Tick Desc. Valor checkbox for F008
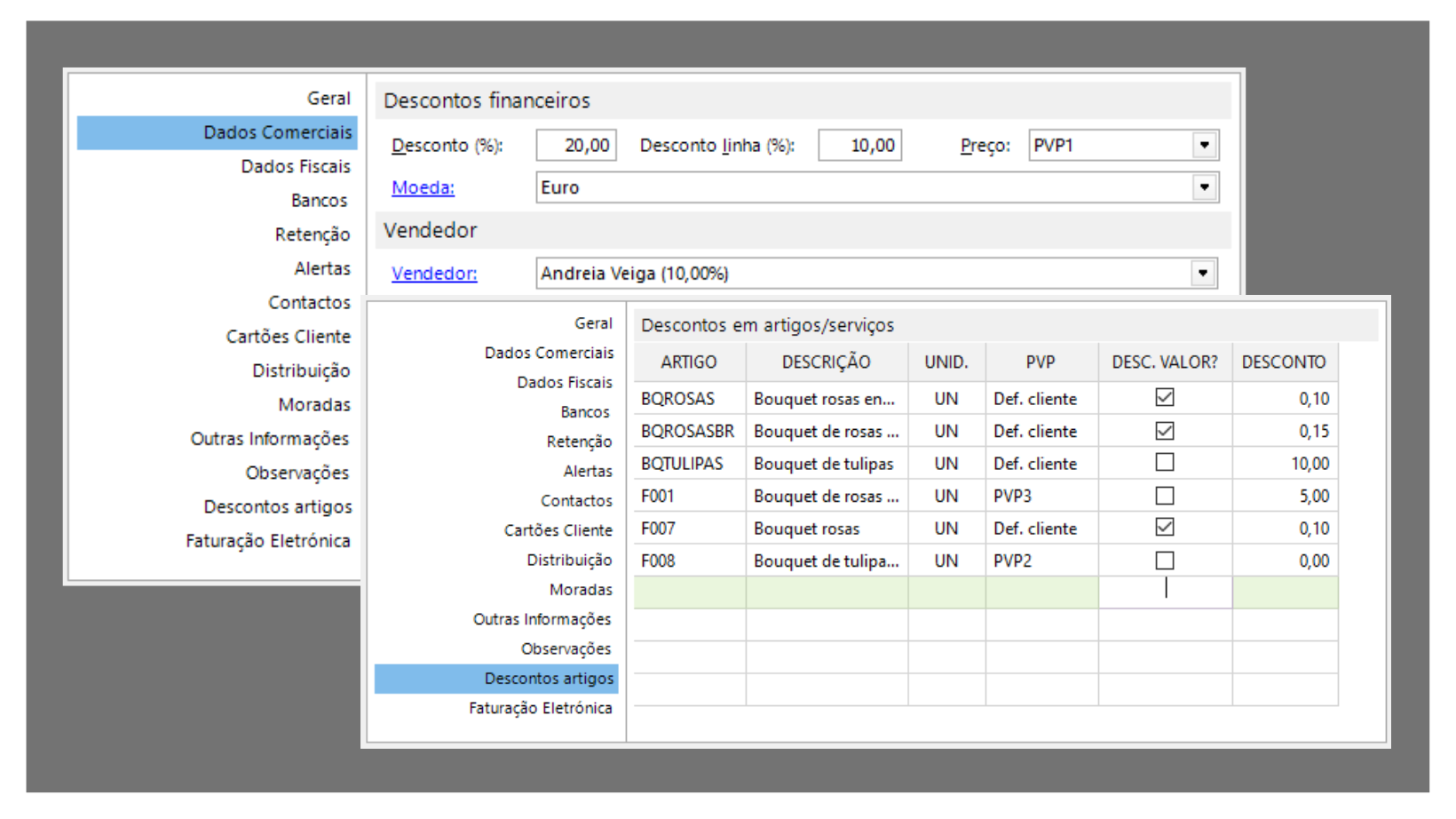 pos(1165,561)
